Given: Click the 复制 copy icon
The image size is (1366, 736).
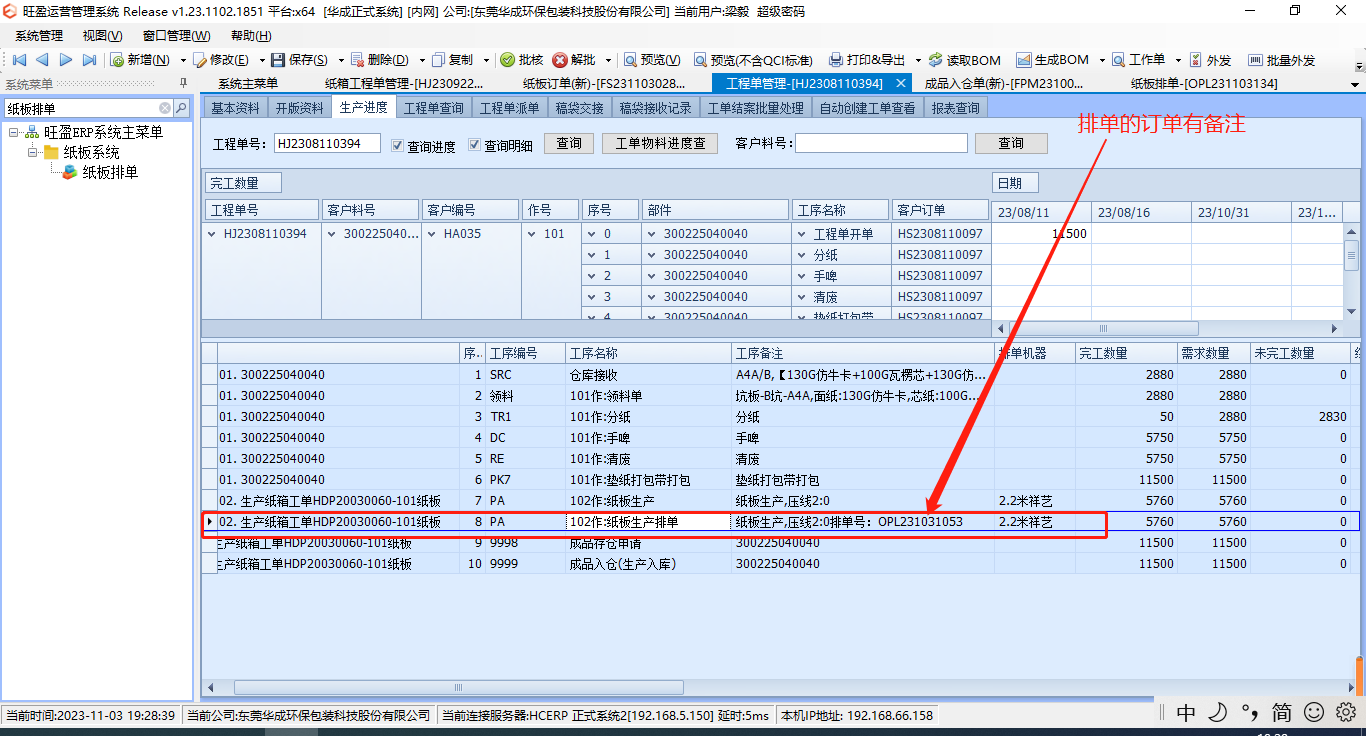Looking at the screenshot, I should (x=438, y=60).
